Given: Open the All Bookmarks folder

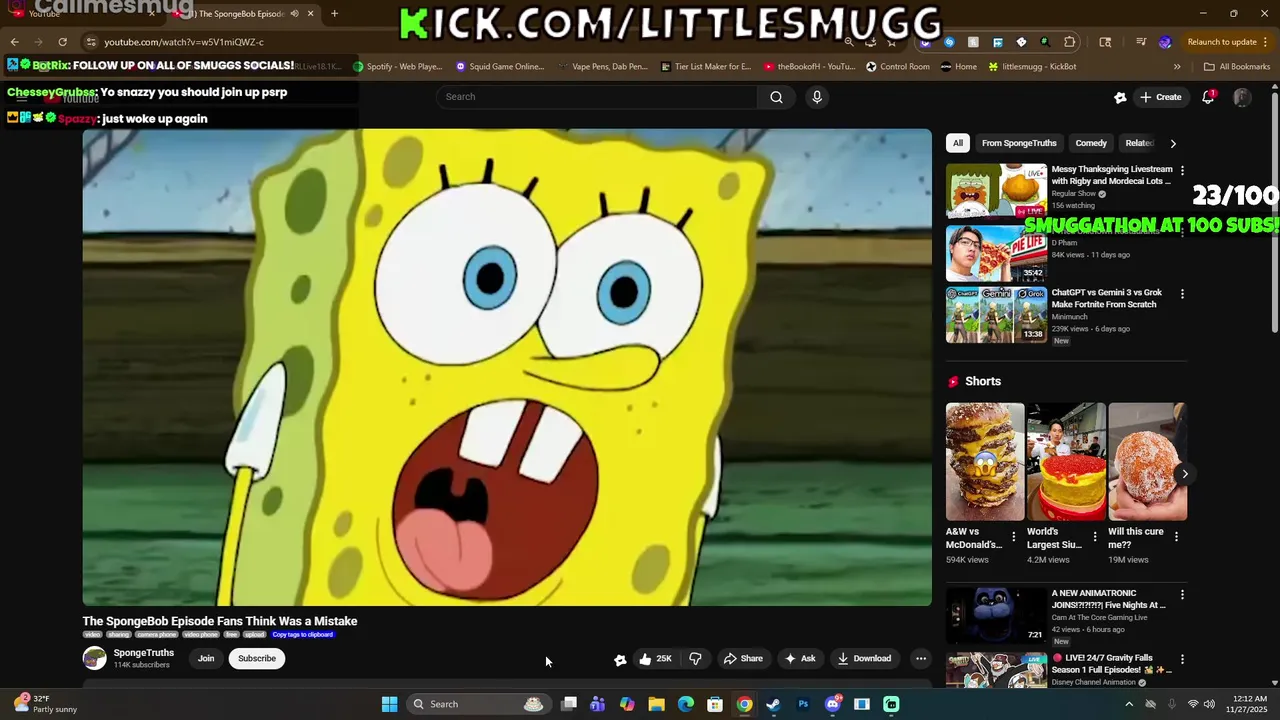Looking at the screenshot, I should click(x=1237, y=67).
